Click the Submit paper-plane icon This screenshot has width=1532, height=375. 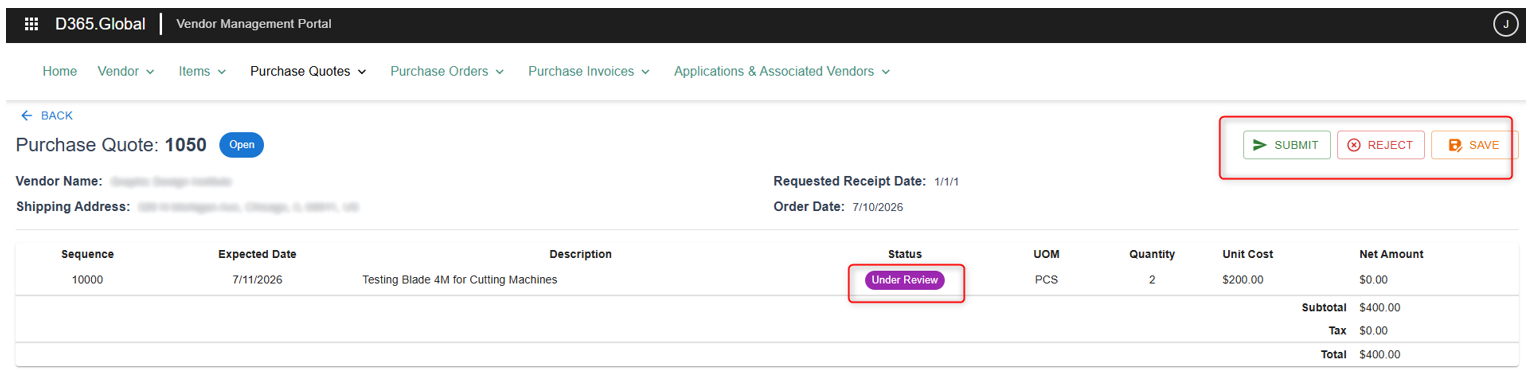point(1260,145)
